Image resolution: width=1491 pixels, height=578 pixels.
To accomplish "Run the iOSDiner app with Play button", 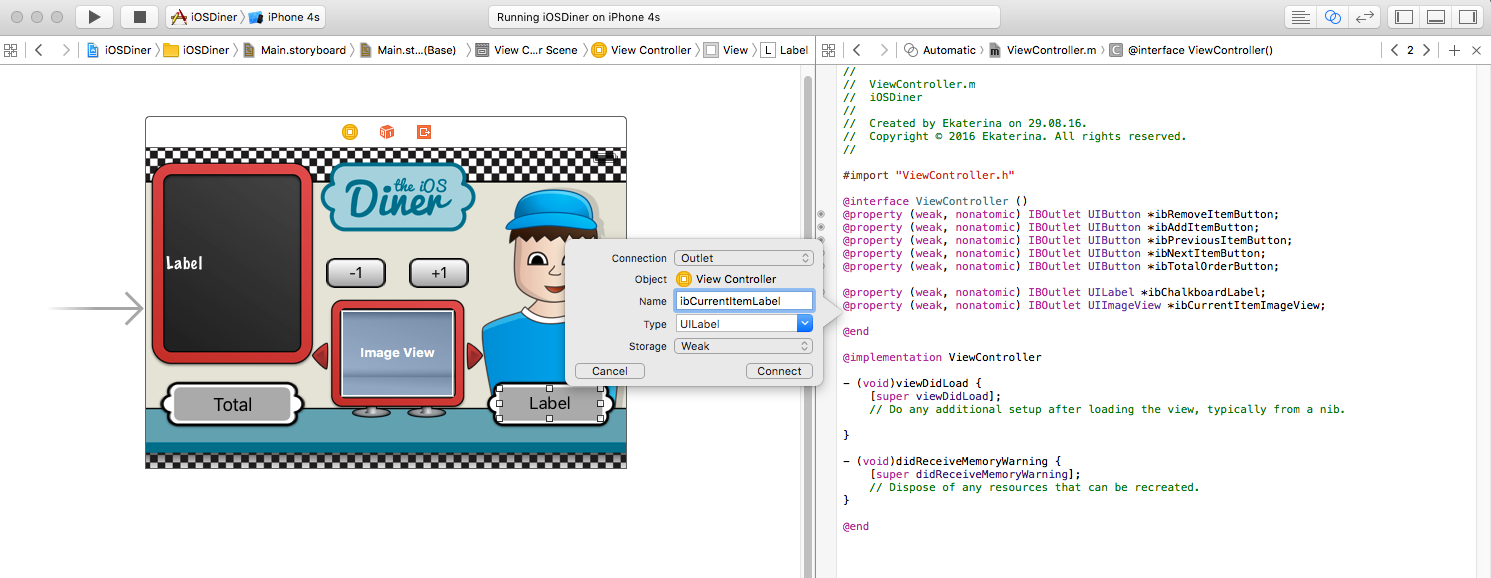I will tap(94, 17).
